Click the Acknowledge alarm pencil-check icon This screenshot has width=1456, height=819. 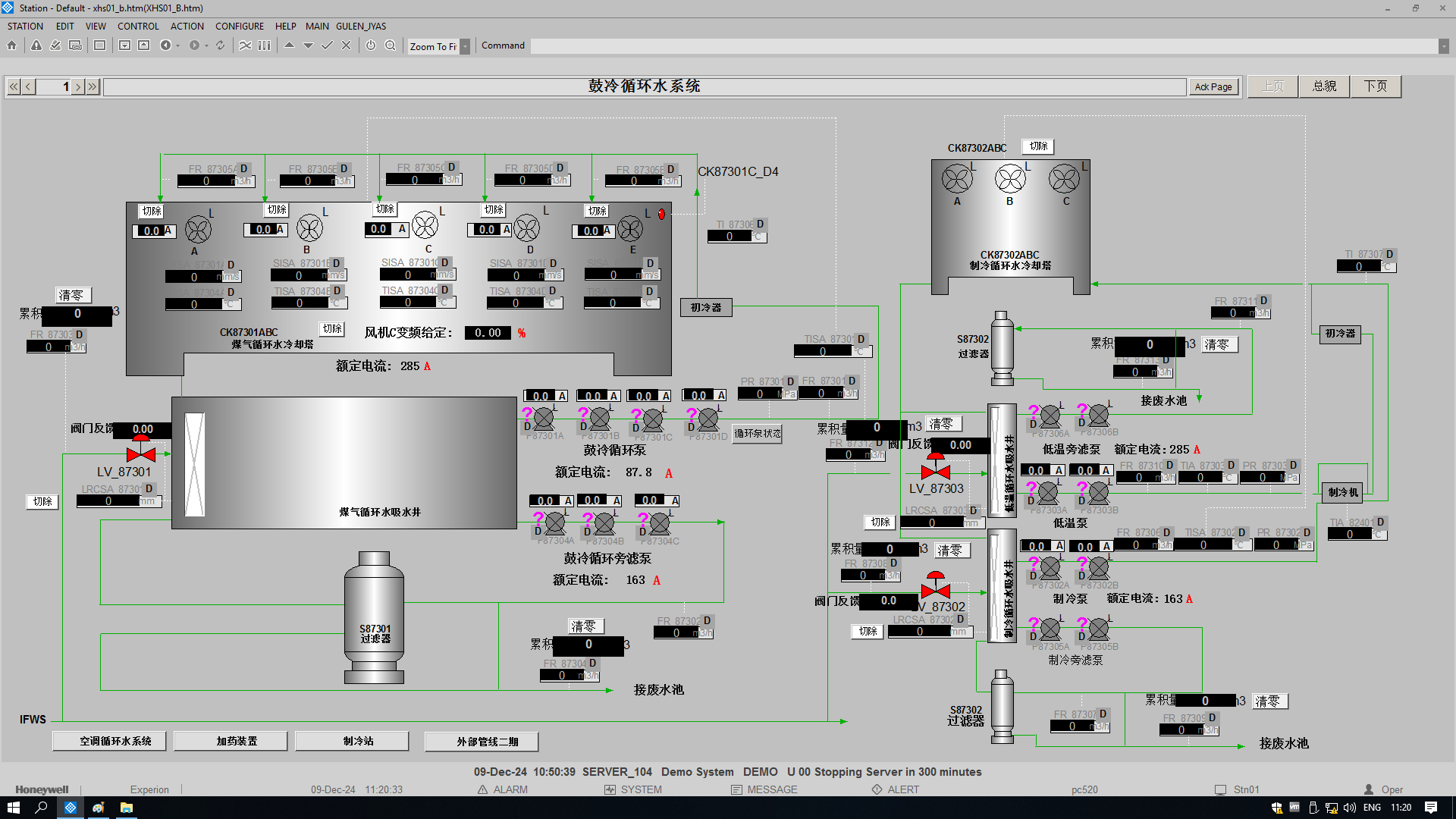(x=55, y=45)
